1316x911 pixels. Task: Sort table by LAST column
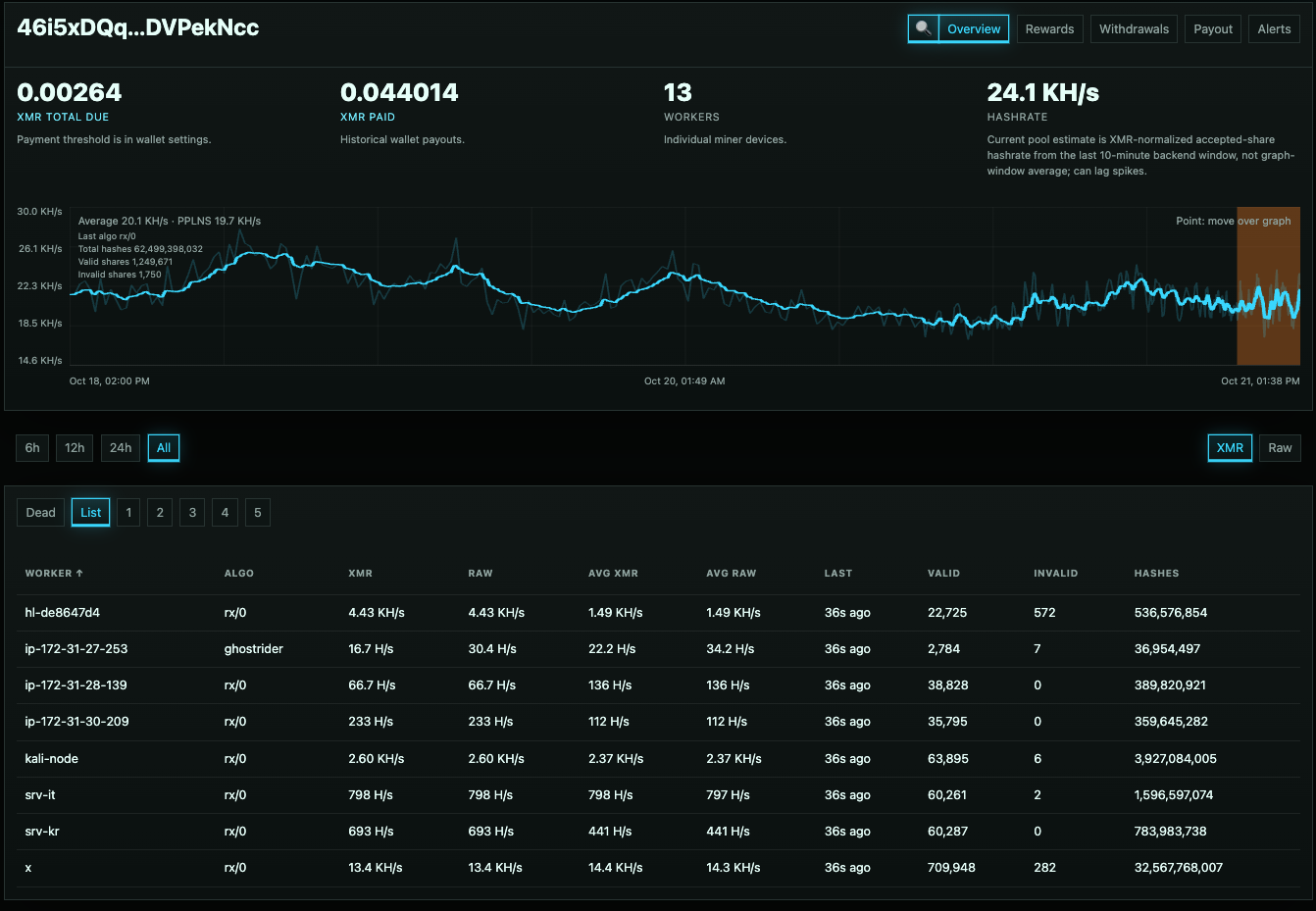pos(838,574)
